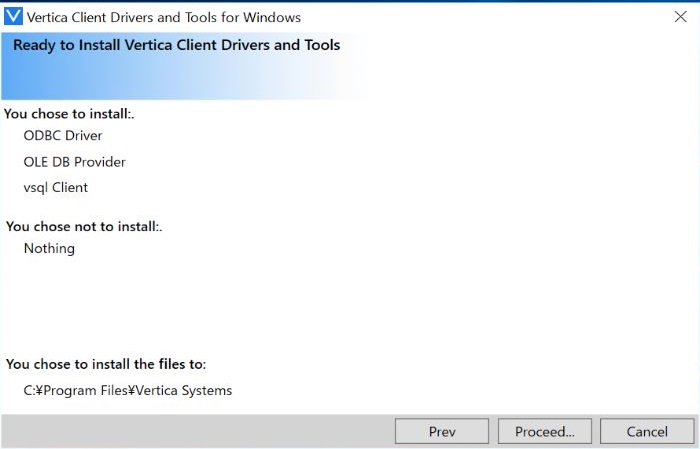Select the "You chose to install:" label
Screen dimensions: 700x449
pos(69,113)
